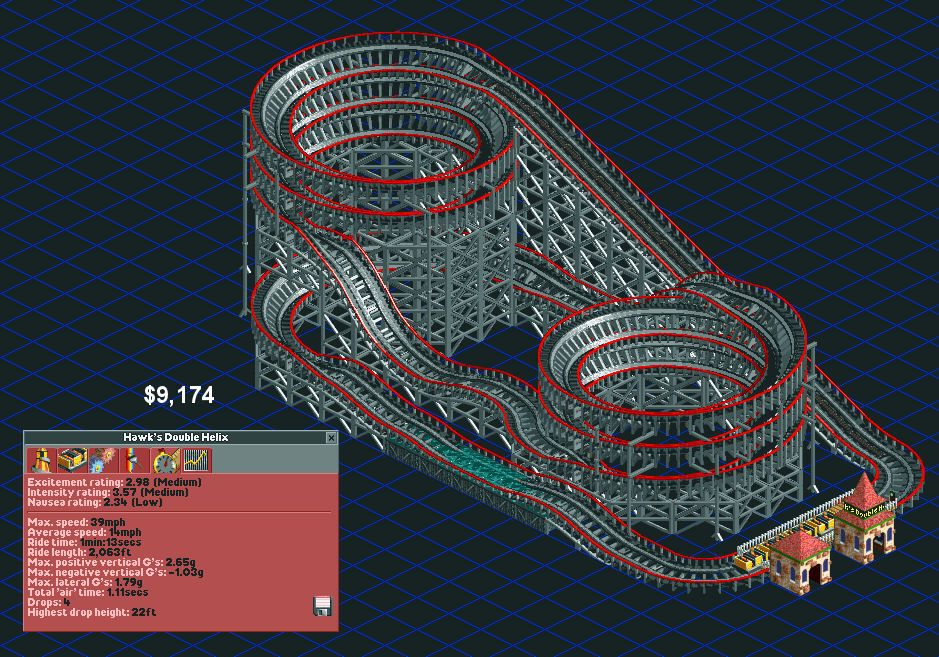The image size is (939, 657).
Task: Select the Ride length statistic
Action: click(79, 552)
